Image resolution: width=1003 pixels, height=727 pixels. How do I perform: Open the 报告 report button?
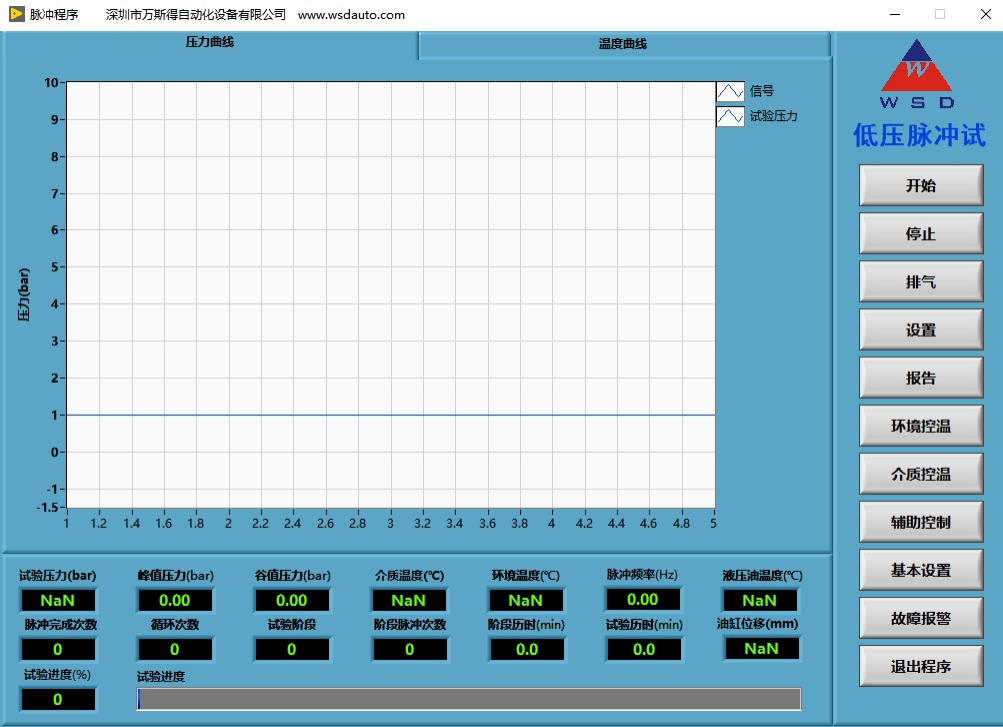pos(920,378)
